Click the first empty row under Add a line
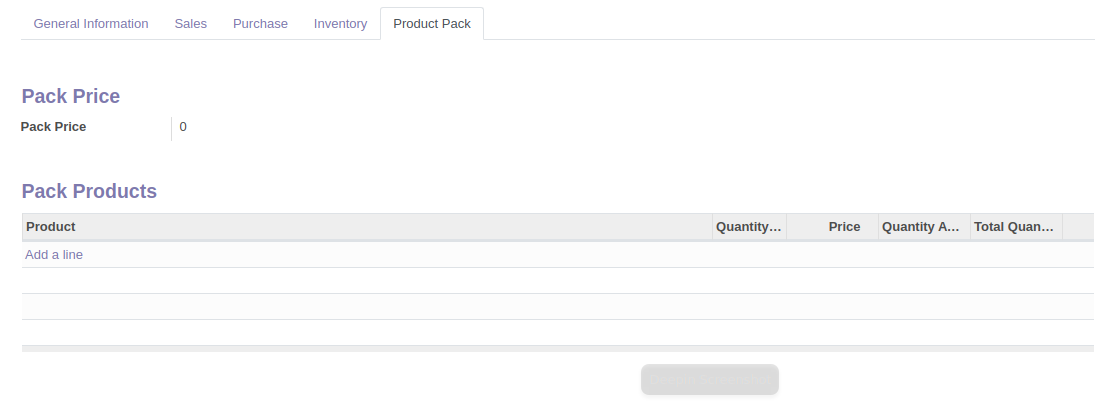 558,280
